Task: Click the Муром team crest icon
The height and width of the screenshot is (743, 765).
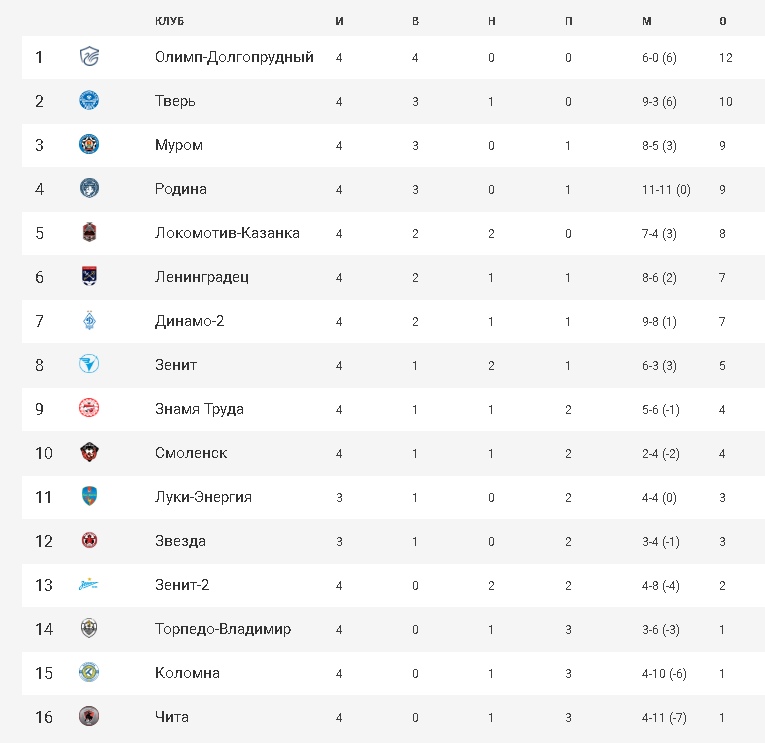Action: [89, 145]
